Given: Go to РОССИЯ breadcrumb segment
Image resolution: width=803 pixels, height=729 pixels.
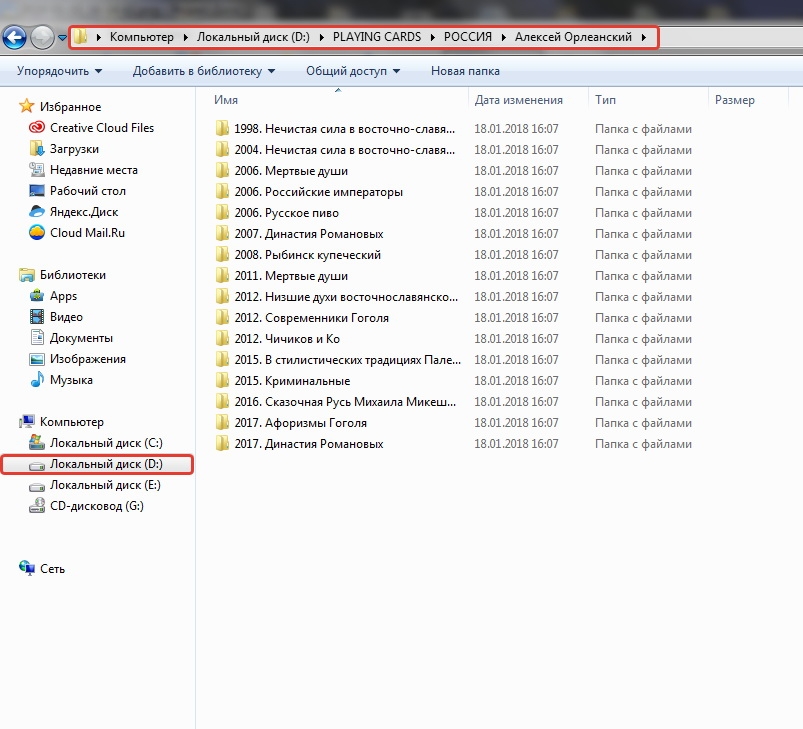Looking at the screenshot, I should pos(468,37).
